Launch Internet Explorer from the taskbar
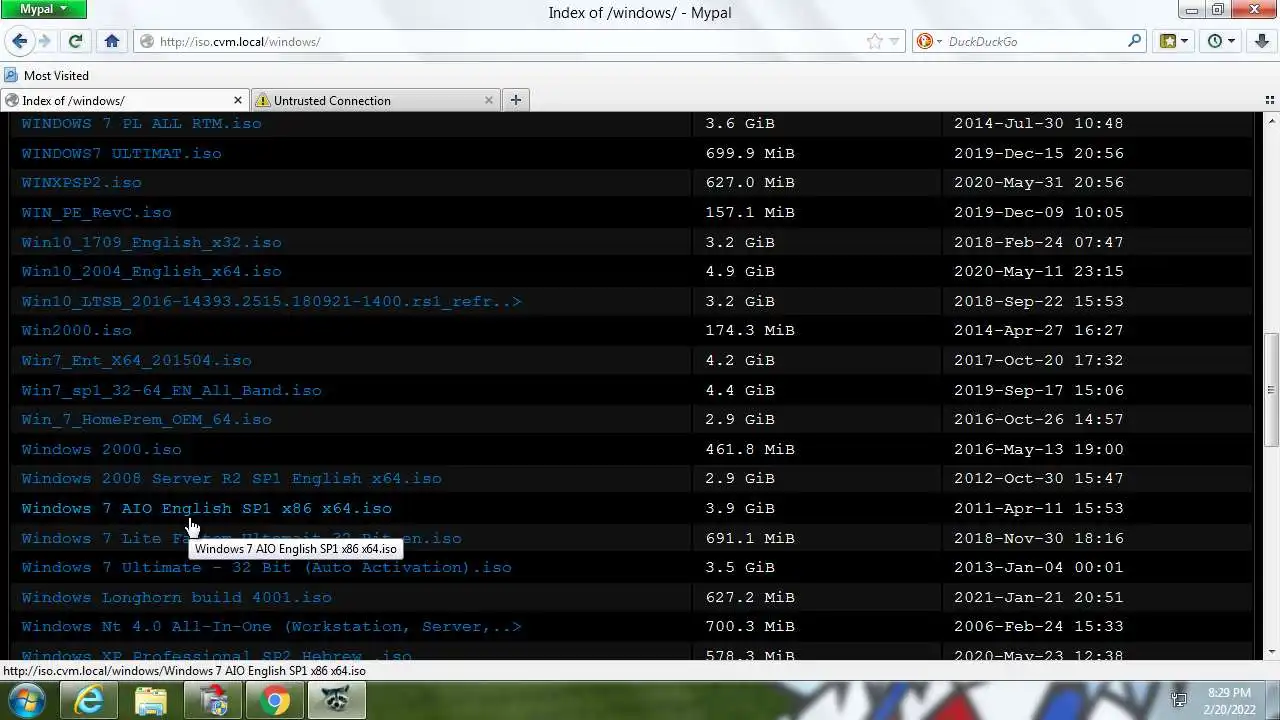Image resolution: width=1280 pixels, height=720 pixels. [x=89, y=700]
